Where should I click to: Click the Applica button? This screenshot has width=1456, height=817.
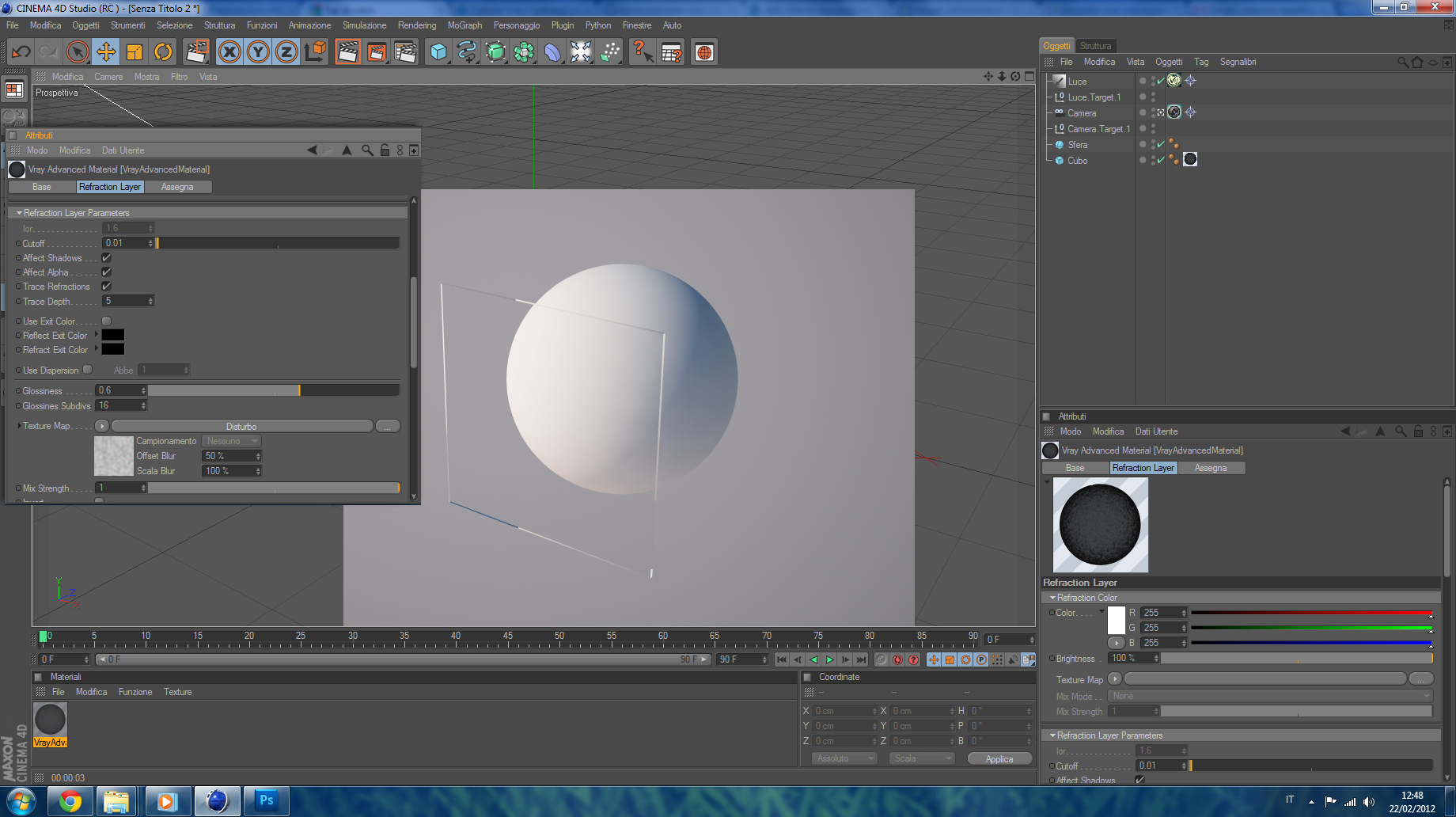[999, 758]
